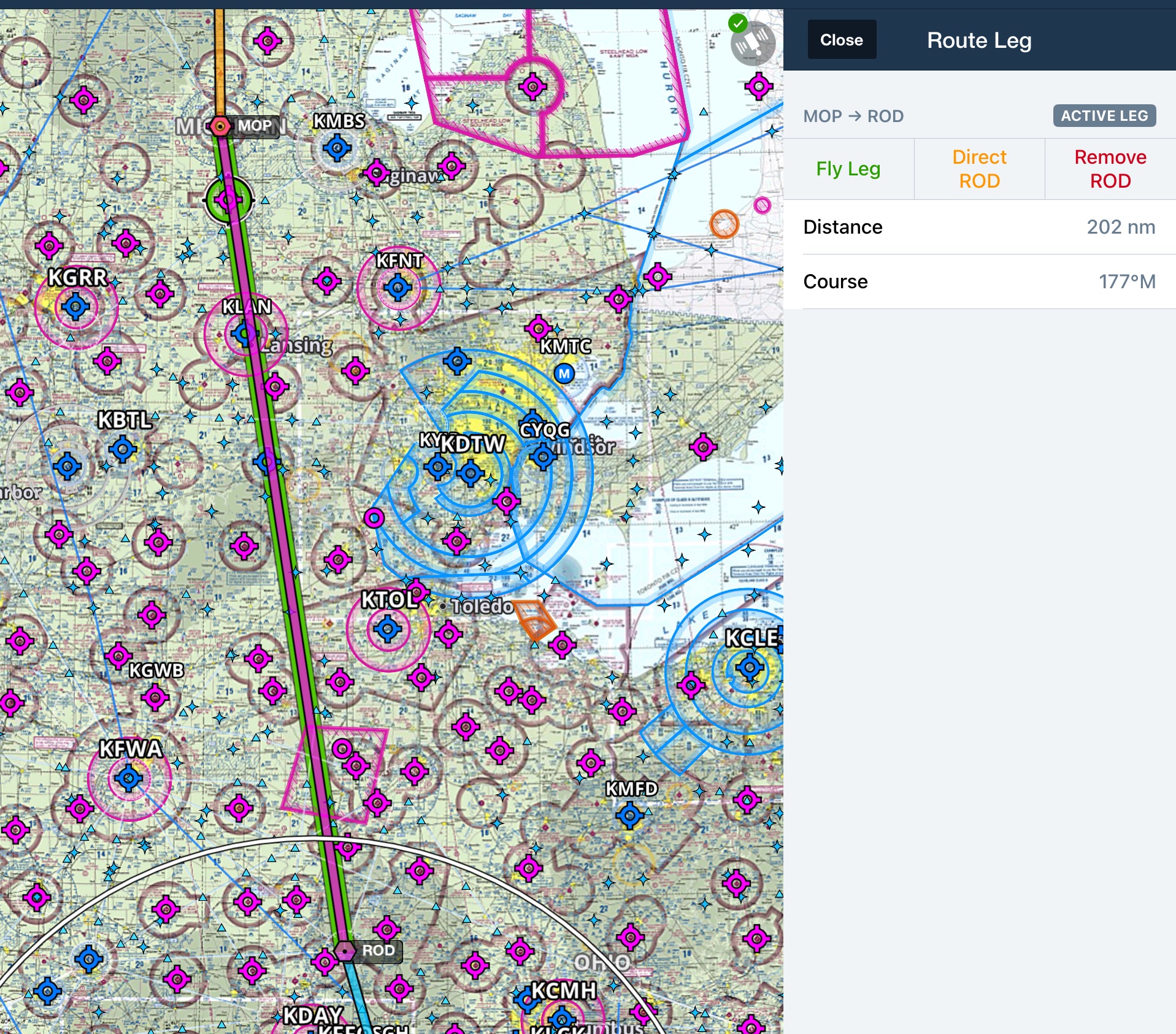The width and height of the screenshot is (1176, 1034).
Task: Tap the CYQG Windsor airport symbol
Action: [x=543, y=456]
